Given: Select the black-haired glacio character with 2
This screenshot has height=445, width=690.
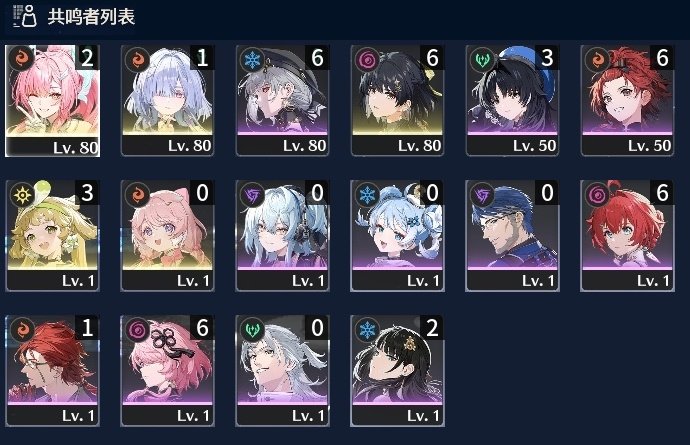Looking at the screenshot, I should click(397, 371).
